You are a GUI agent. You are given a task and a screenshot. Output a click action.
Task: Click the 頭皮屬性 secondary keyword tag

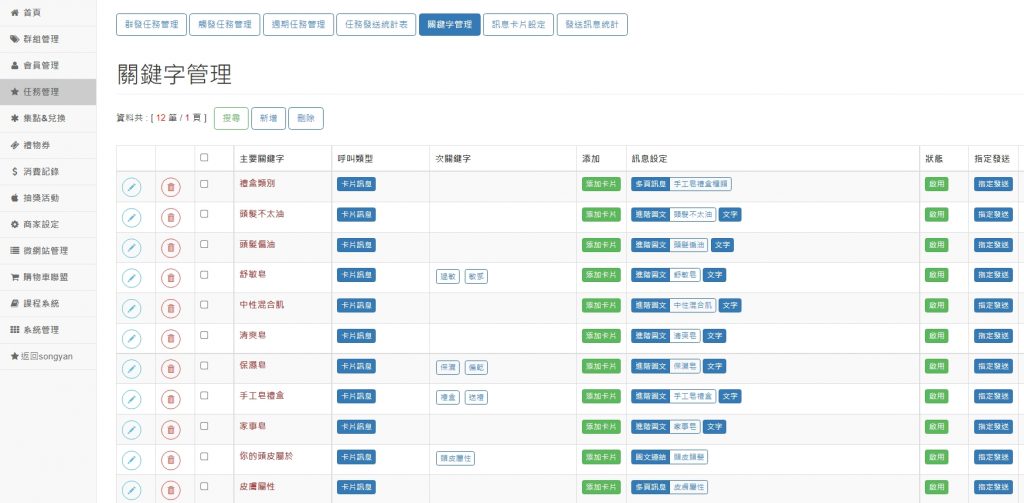tap(456, 457)
